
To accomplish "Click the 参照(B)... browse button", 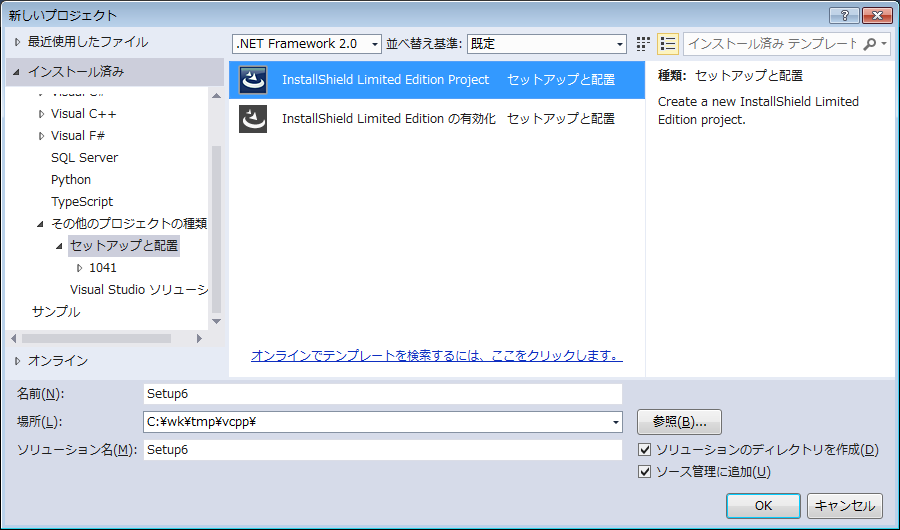I will tap(679, 422).
